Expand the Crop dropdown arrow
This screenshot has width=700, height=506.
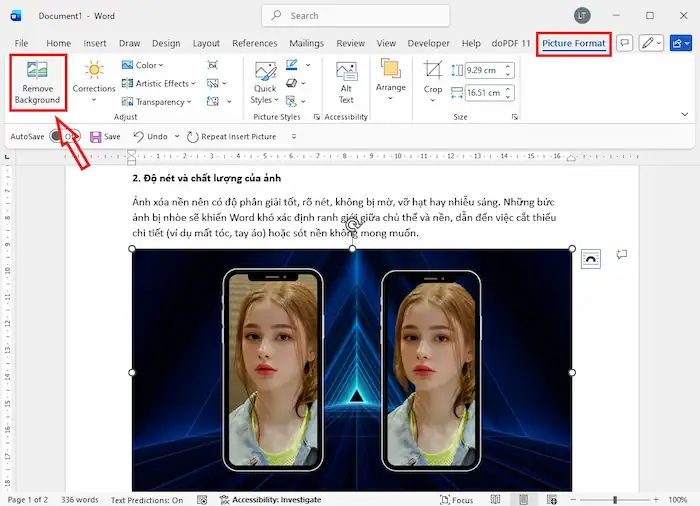[x=433, y=100]
